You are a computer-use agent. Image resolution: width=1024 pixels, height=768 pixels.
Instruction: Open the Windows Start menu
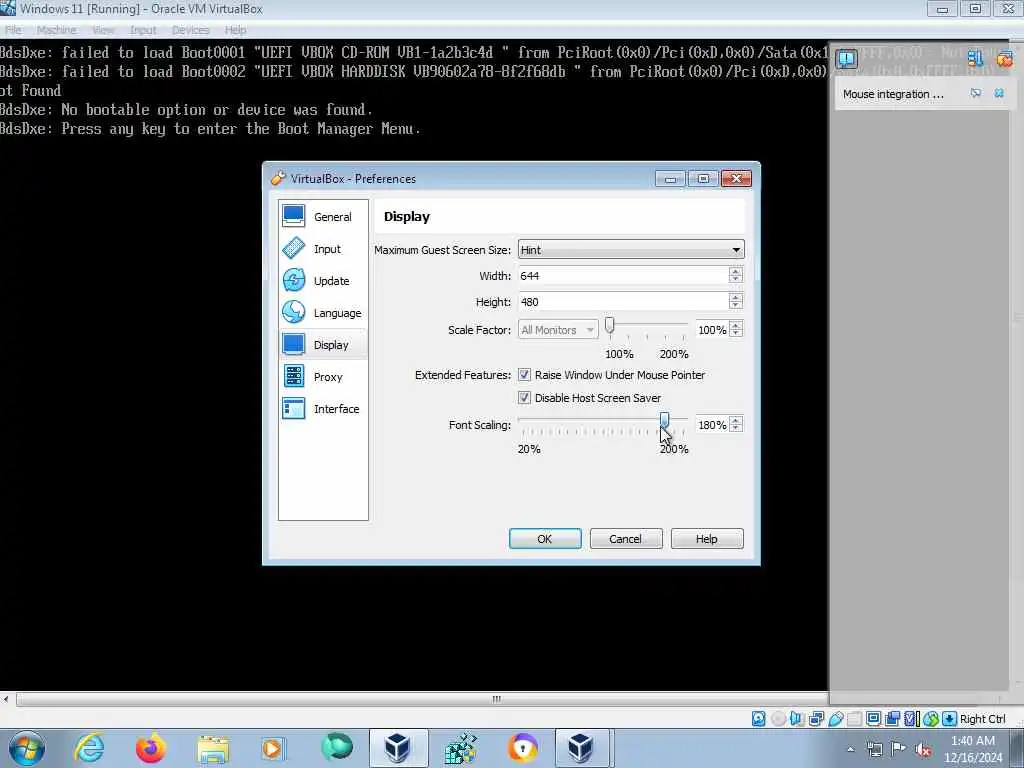(x=27, y=748)
